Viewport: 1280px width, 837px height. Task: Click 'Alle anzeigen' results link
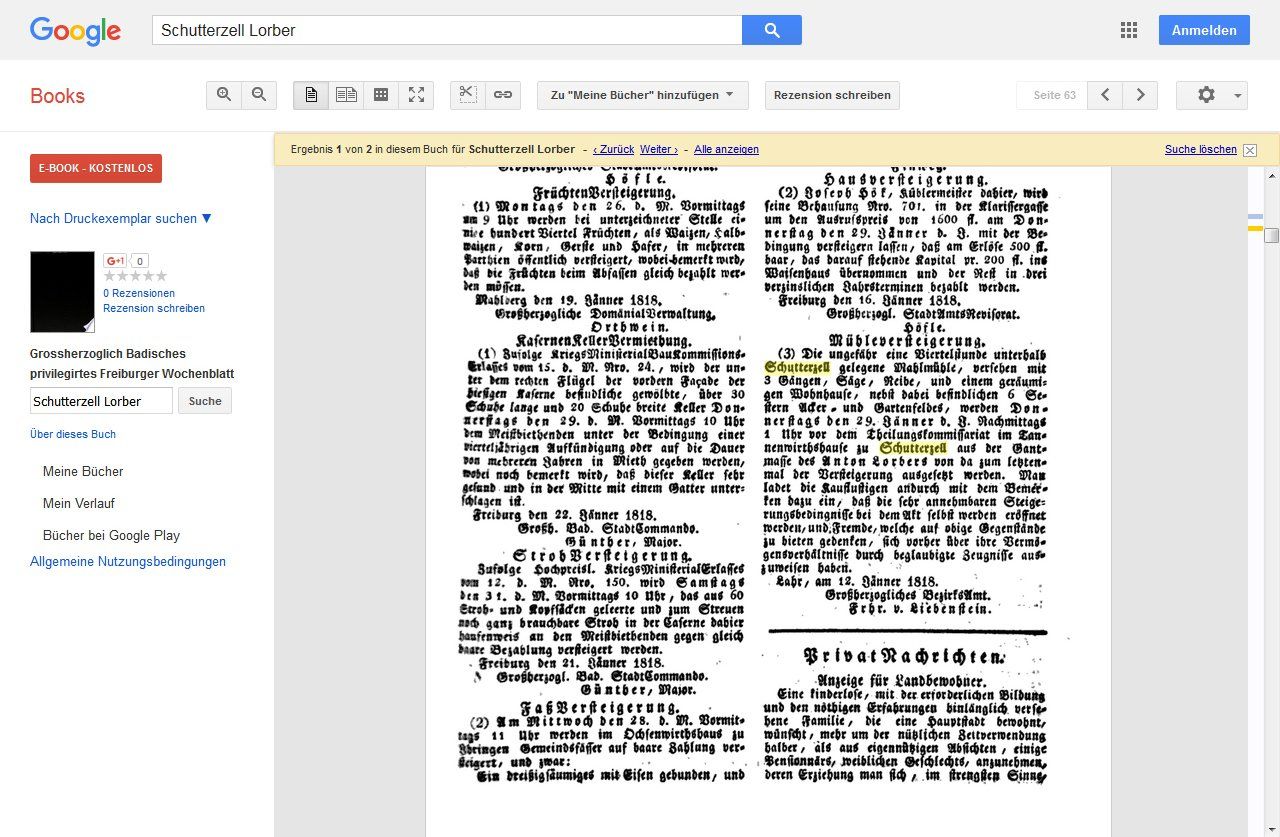pos(726,149)
